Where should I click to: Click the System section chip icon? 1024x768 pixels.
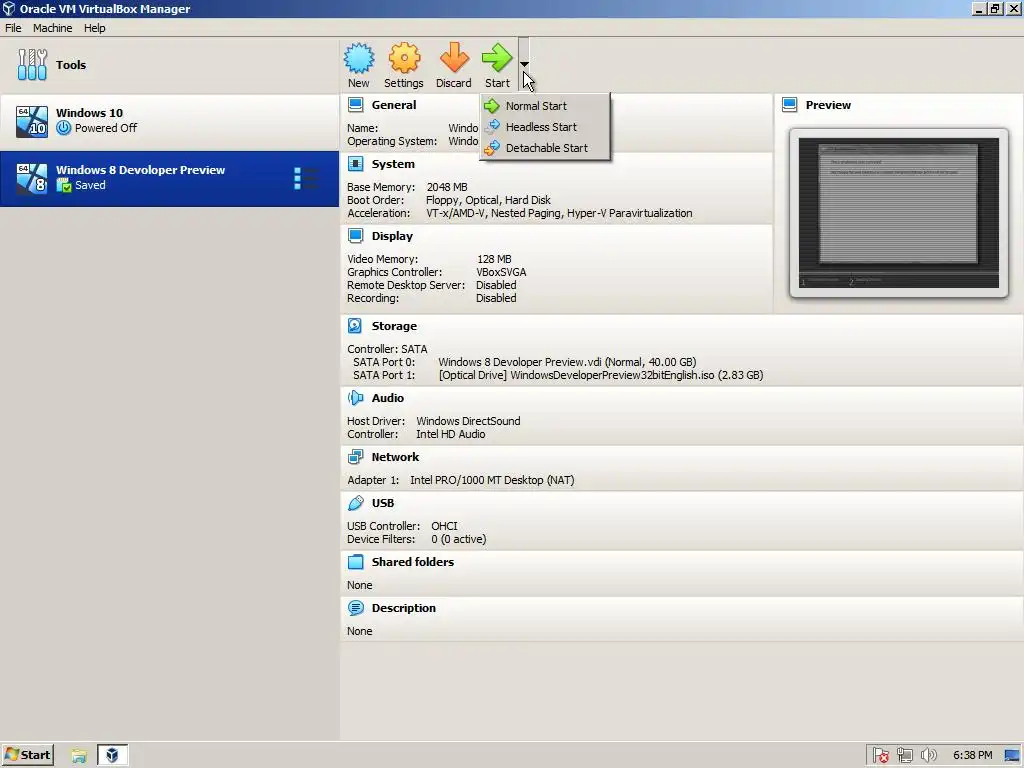point(355,164)
